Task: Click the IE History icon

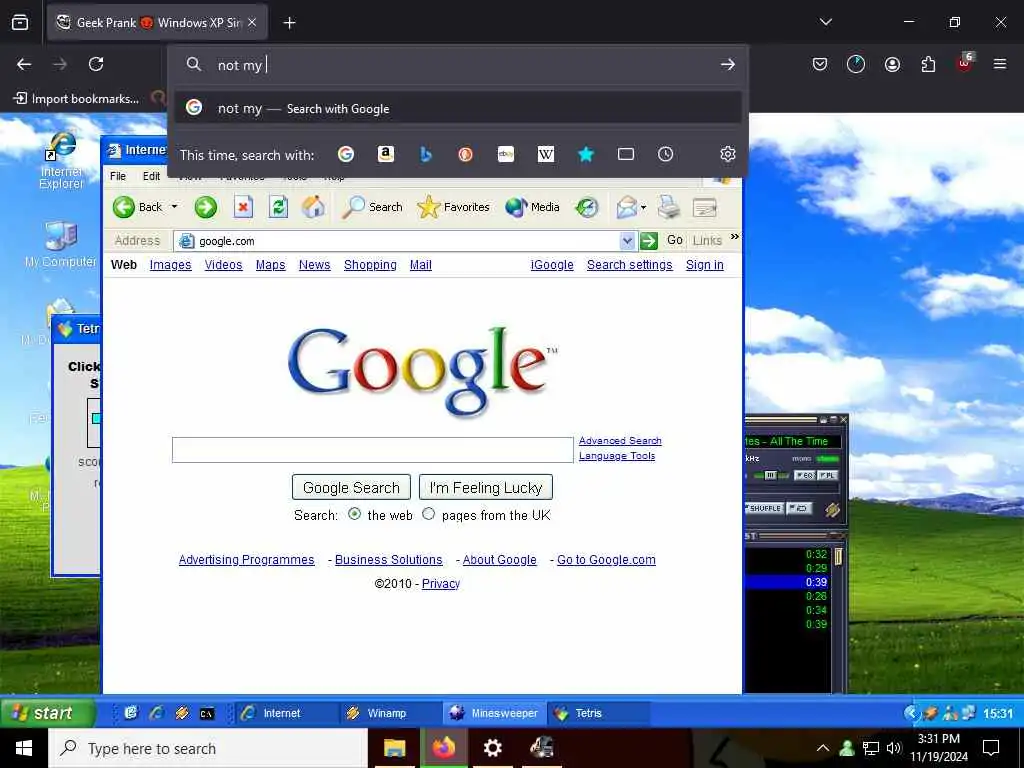Action: pos(586,207)
